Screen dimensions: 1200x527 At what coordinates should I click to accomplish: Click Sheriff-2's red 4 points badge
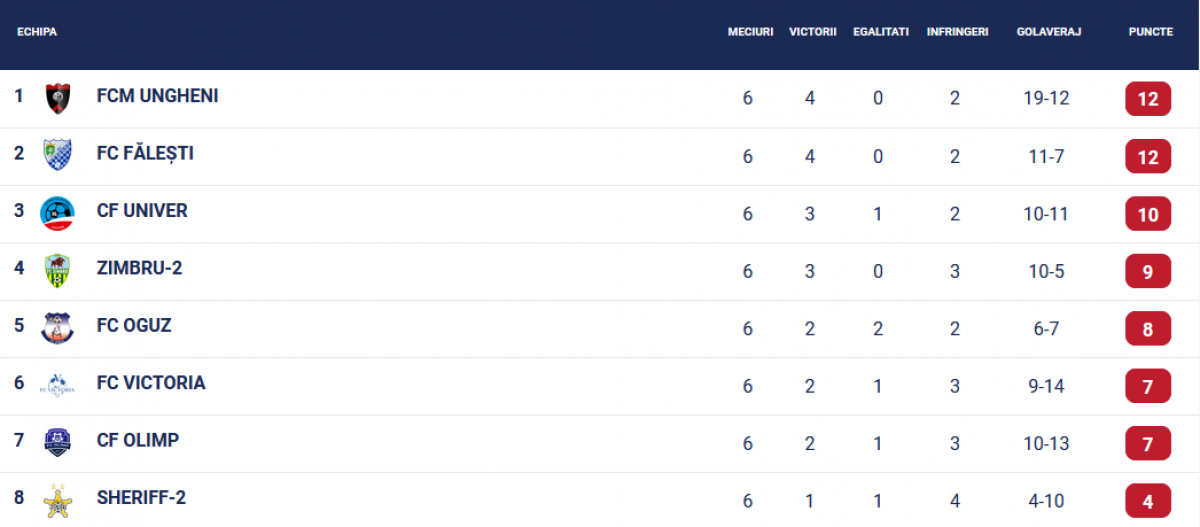tap(1147, 501)
